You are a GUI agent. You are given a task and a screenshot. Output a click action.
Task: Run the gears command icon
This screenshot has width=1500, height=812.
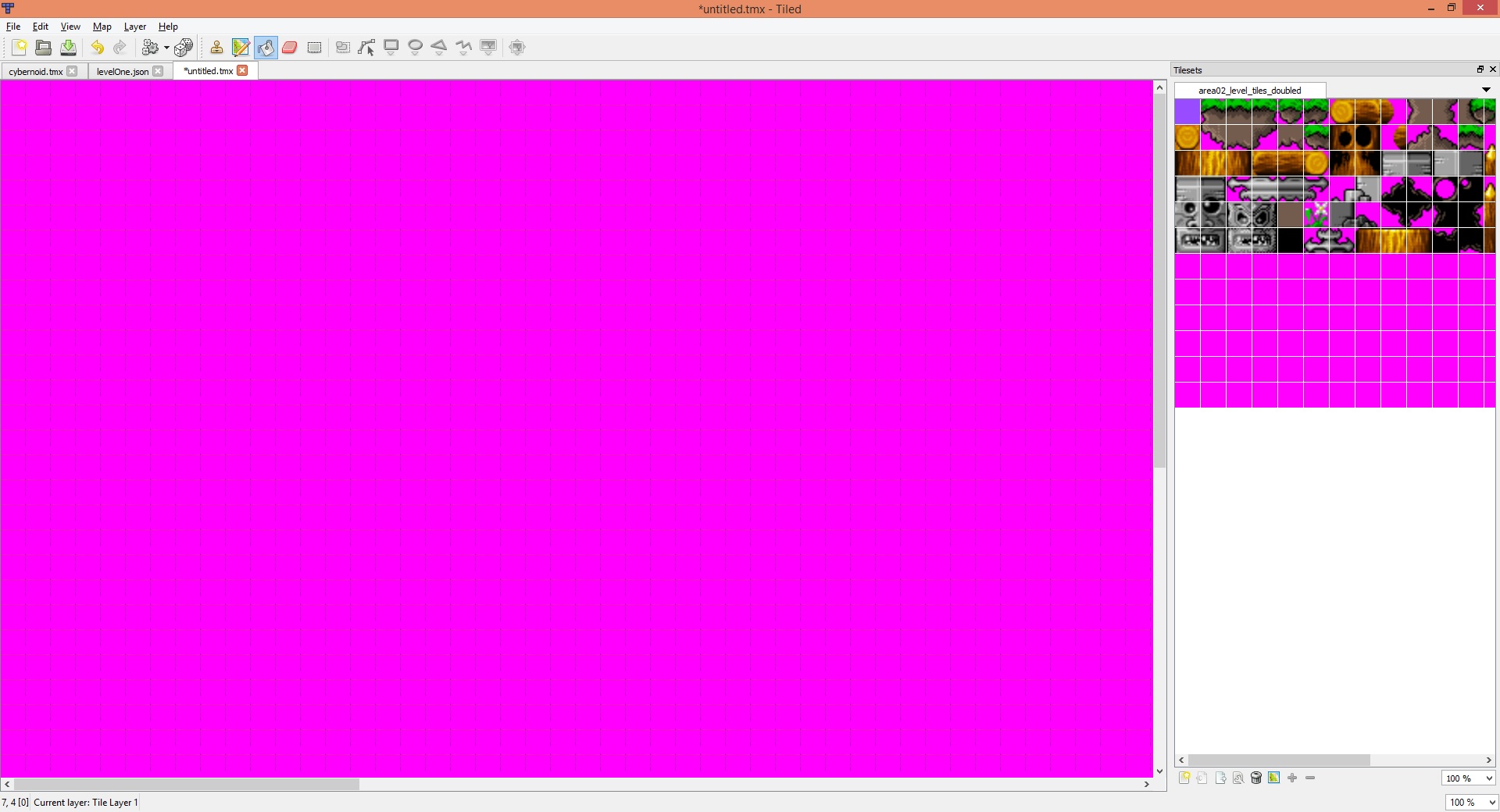coord(150,48)
